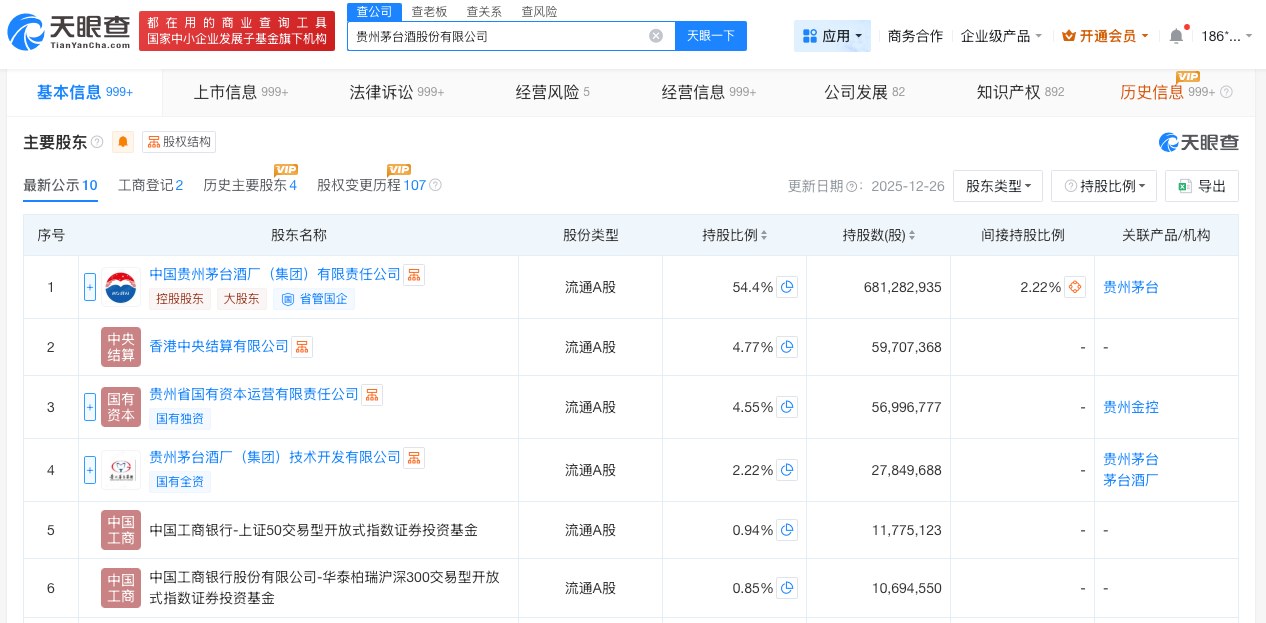Open notifications via the bell icon top right

tap(1176, 36)
